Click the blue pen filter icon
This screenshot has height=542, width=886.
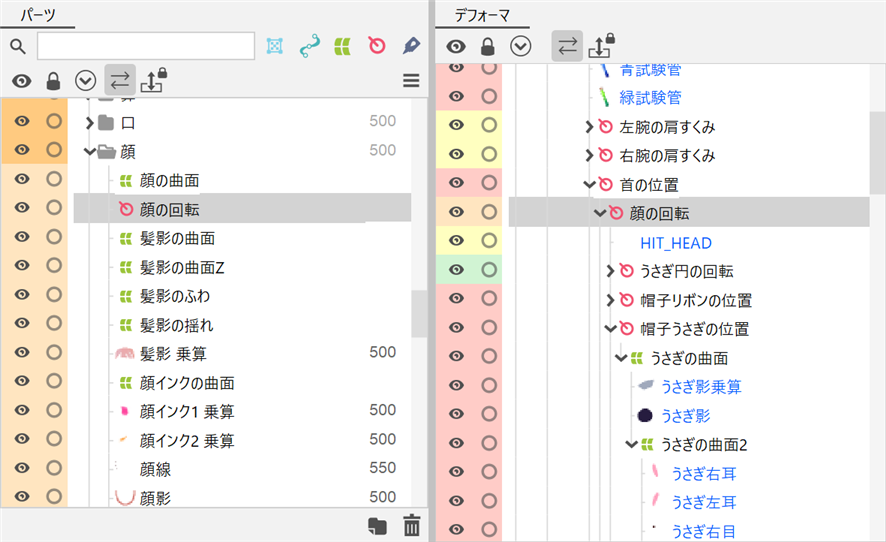tap(411, 46)
